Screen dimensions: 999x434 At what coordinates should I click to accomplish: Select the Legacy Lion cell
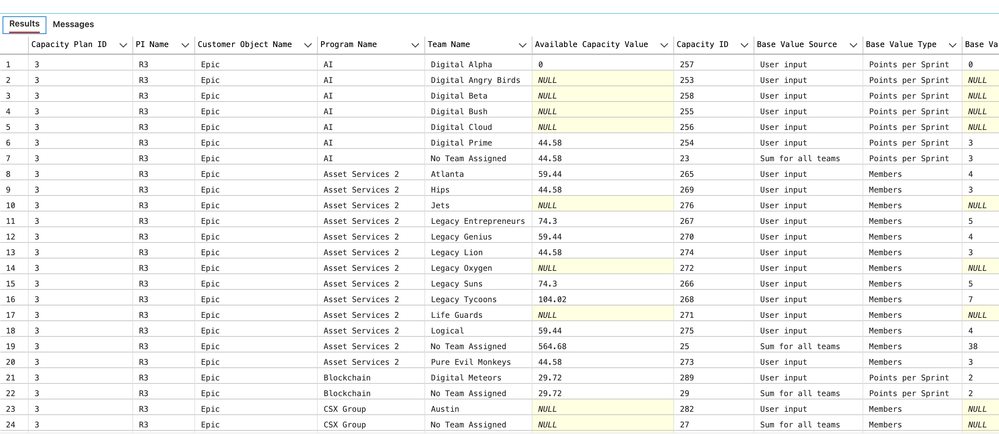(478, 252)
